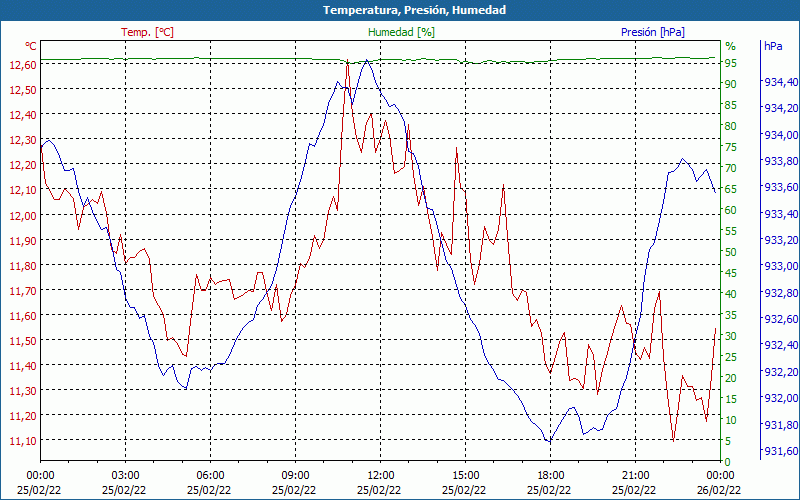The image size is (800, 500).
Task: Click the "15:00" time axis label
Action: (x=465, y=476)
